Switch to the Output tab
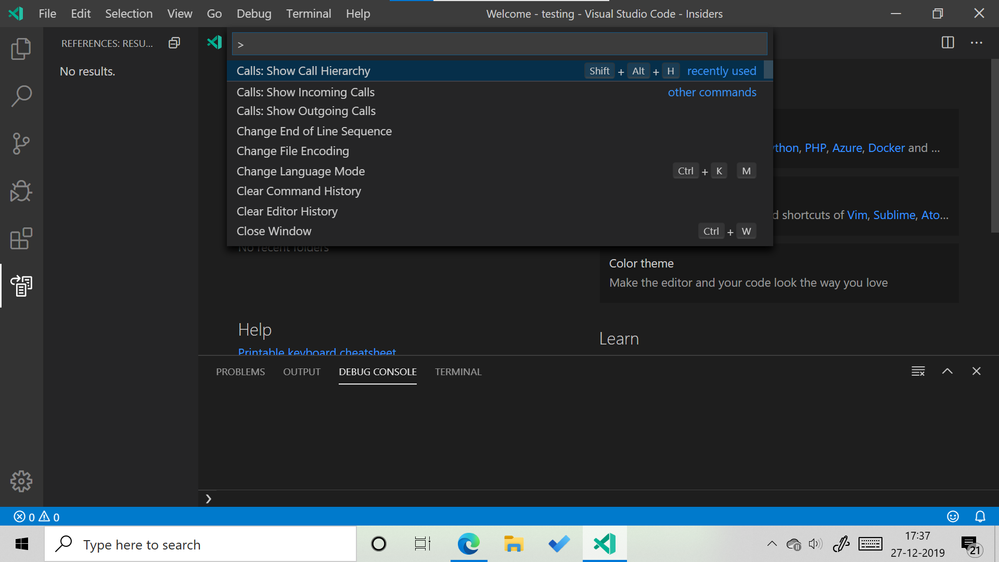Image resolution: width=999 pixels, height=562 pixels. [301, 371]
